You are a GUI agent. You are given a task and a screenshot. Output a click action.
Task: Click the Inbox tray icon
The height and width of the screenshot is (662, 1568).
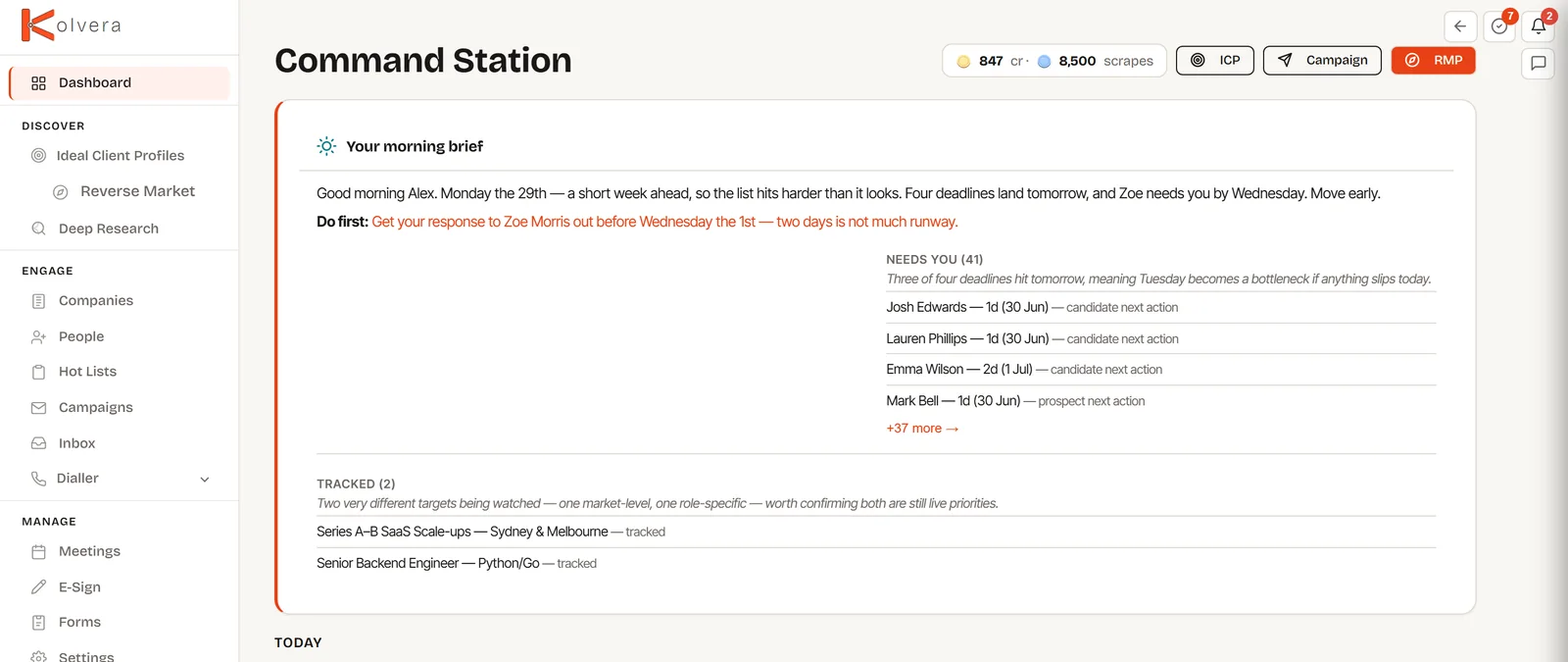click(39, 443)
